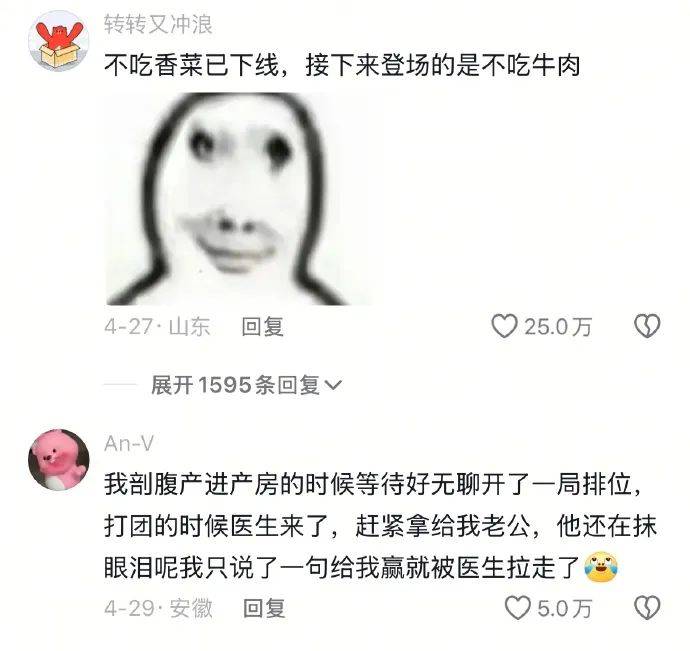This screenshot has width=690, height=651.
Task: Open the blurry meme face image
Action: (236, 199)
